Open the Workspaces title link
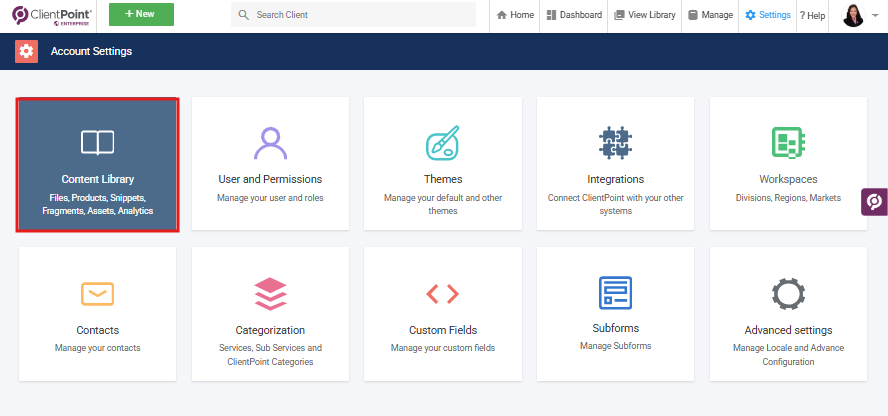888x416 pixels. click(x=788, y=179)
